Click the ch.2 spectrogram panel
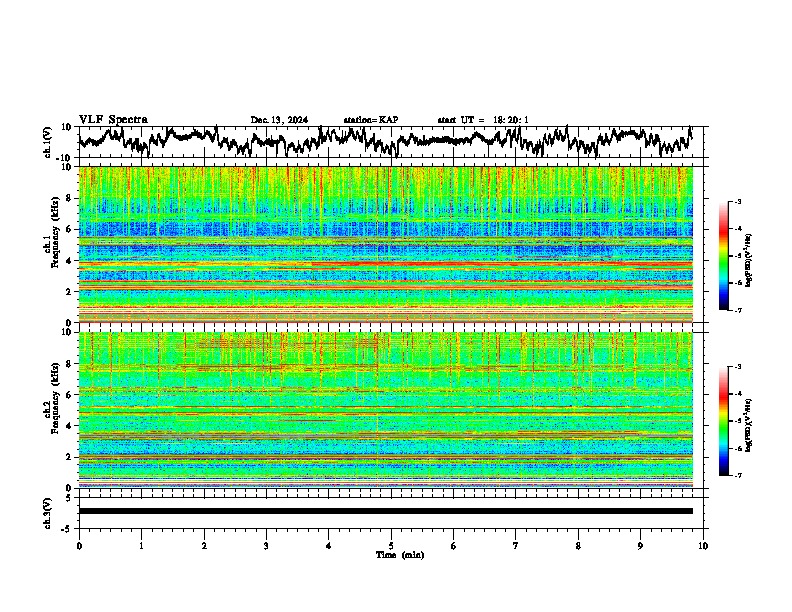792x612 pixels. (x=386, y=410)
